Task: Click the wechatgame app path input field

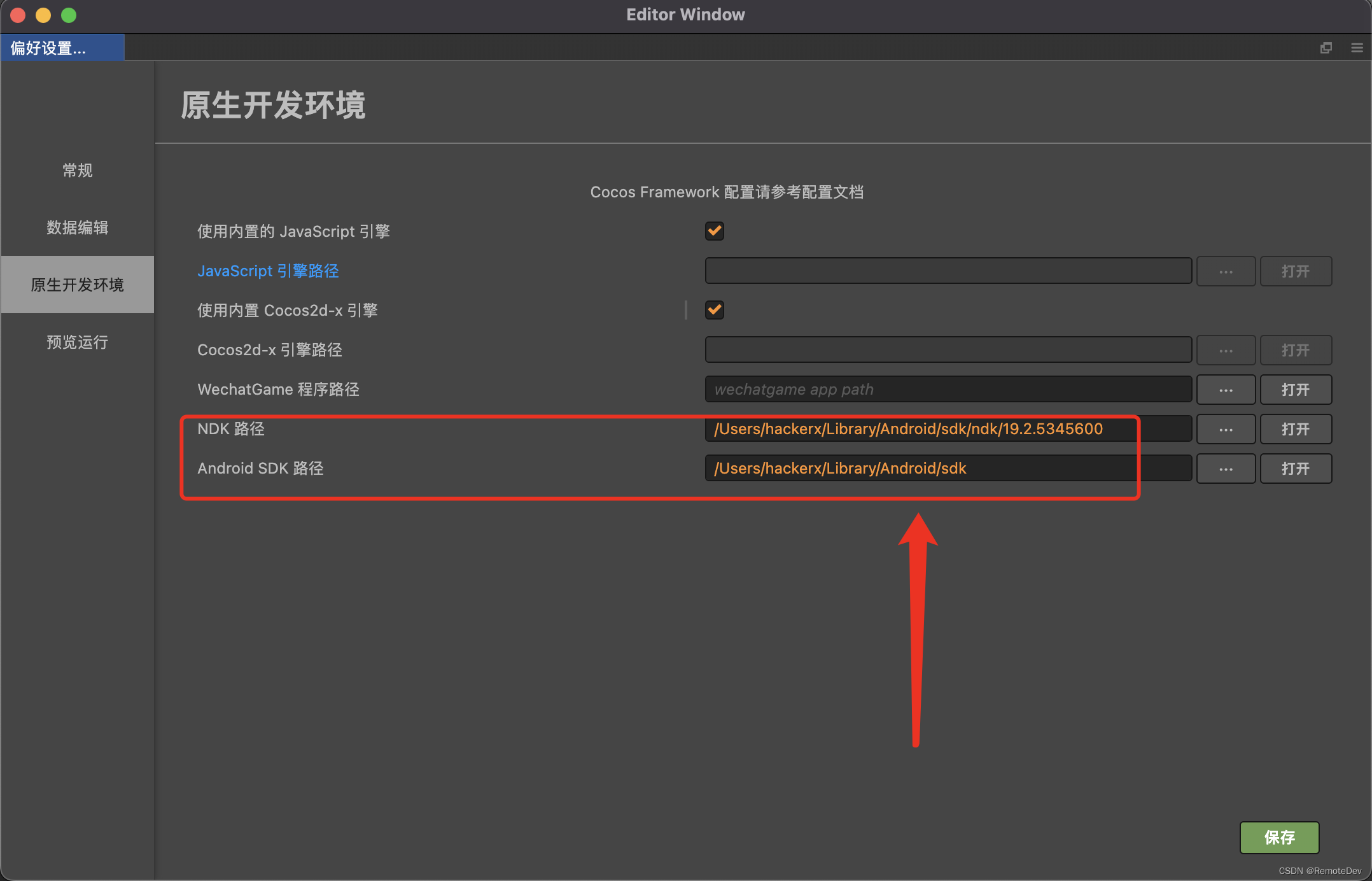Action: click(948, 389)
